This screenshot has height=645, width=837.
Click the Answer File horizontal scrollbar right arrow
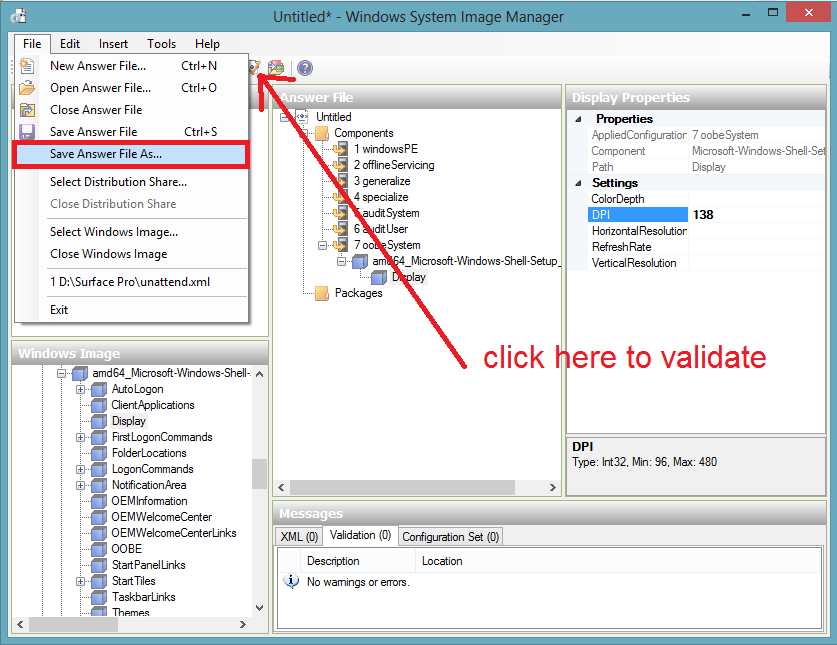552,487
